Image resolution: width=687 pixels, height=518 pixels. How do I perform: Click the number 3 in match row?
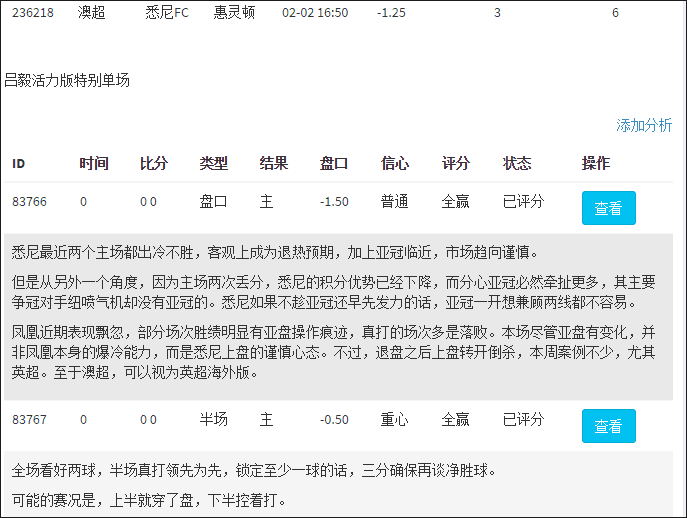tap(497, 13)
